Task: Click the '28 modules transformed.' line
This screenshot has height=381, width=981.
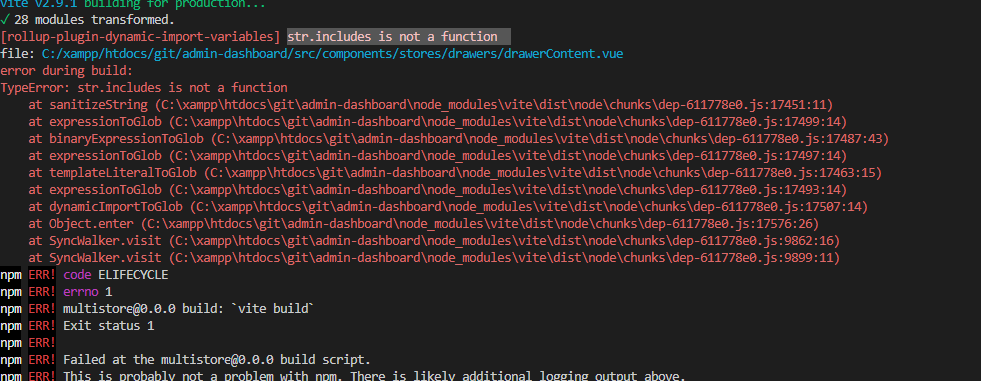Action: click(x=88, y=20)
